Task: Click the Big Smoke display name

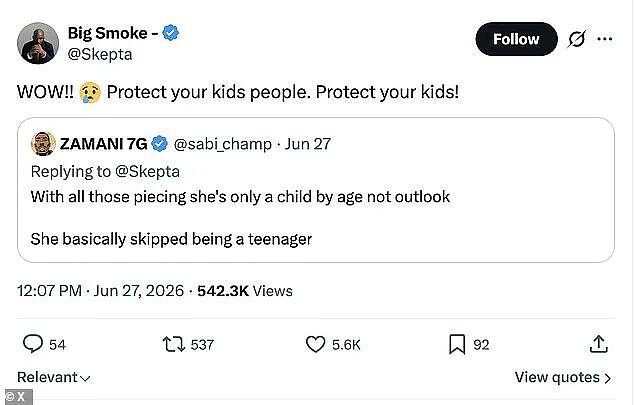Action: (x=113, y=33)
